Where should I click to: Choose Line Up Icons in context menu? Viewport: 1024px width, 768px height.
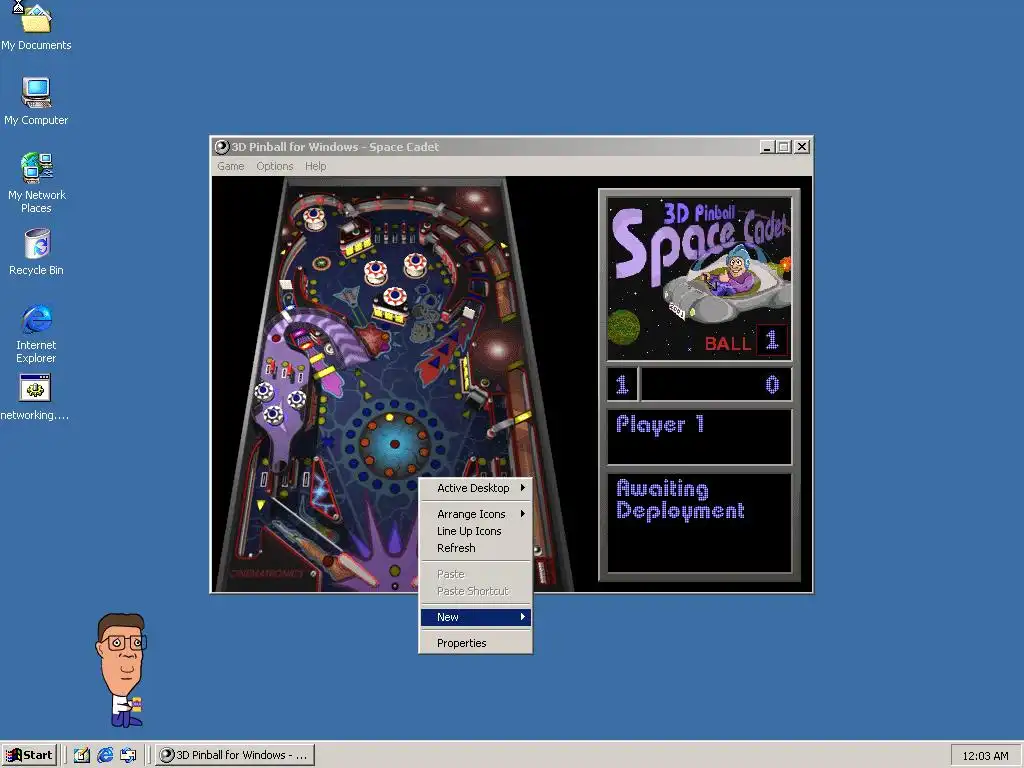(x=475, y=531)
